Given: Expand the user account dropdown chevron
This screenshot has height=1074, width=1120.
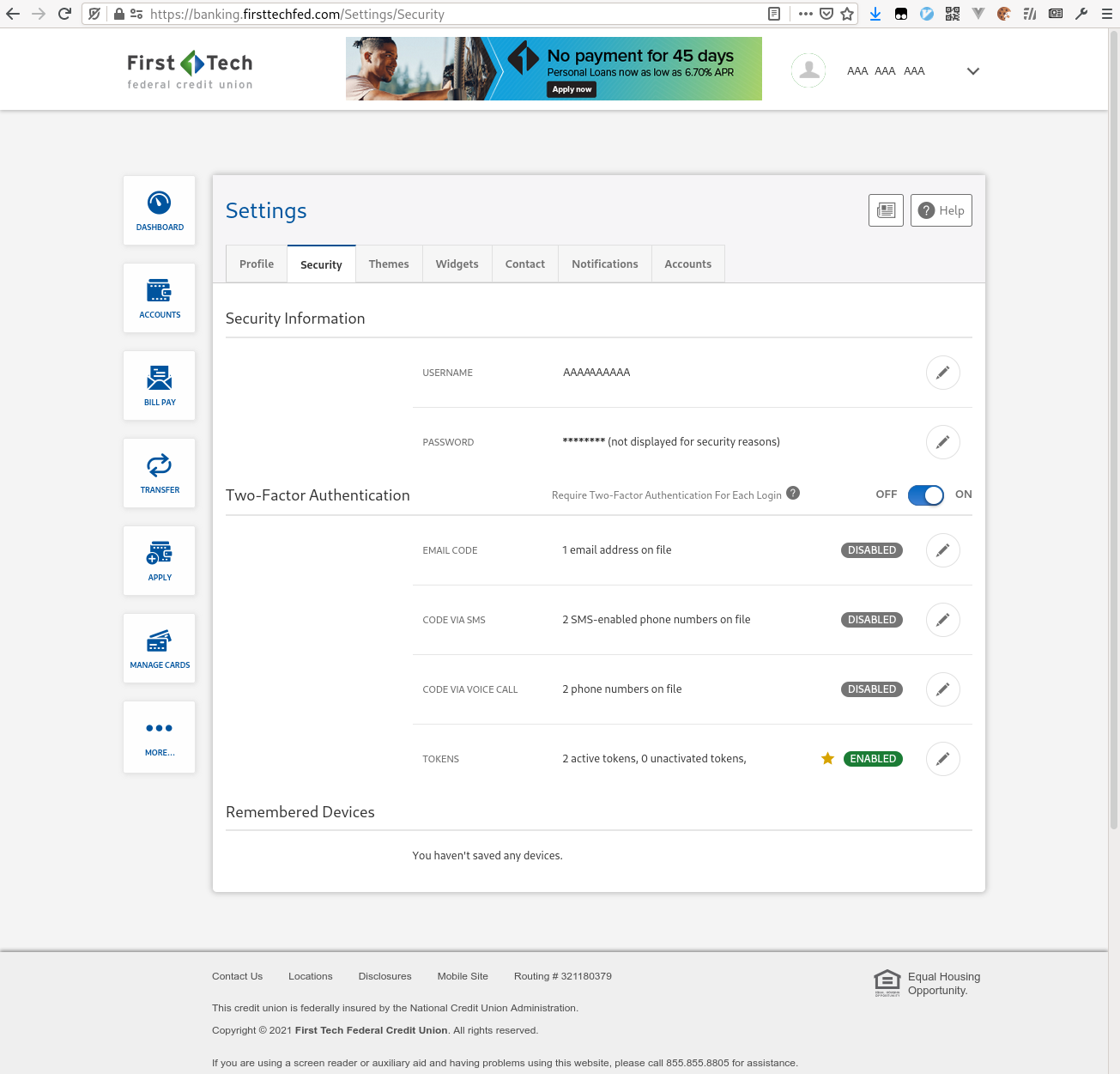Looking at the screenshot, I should tap(973, 71).
